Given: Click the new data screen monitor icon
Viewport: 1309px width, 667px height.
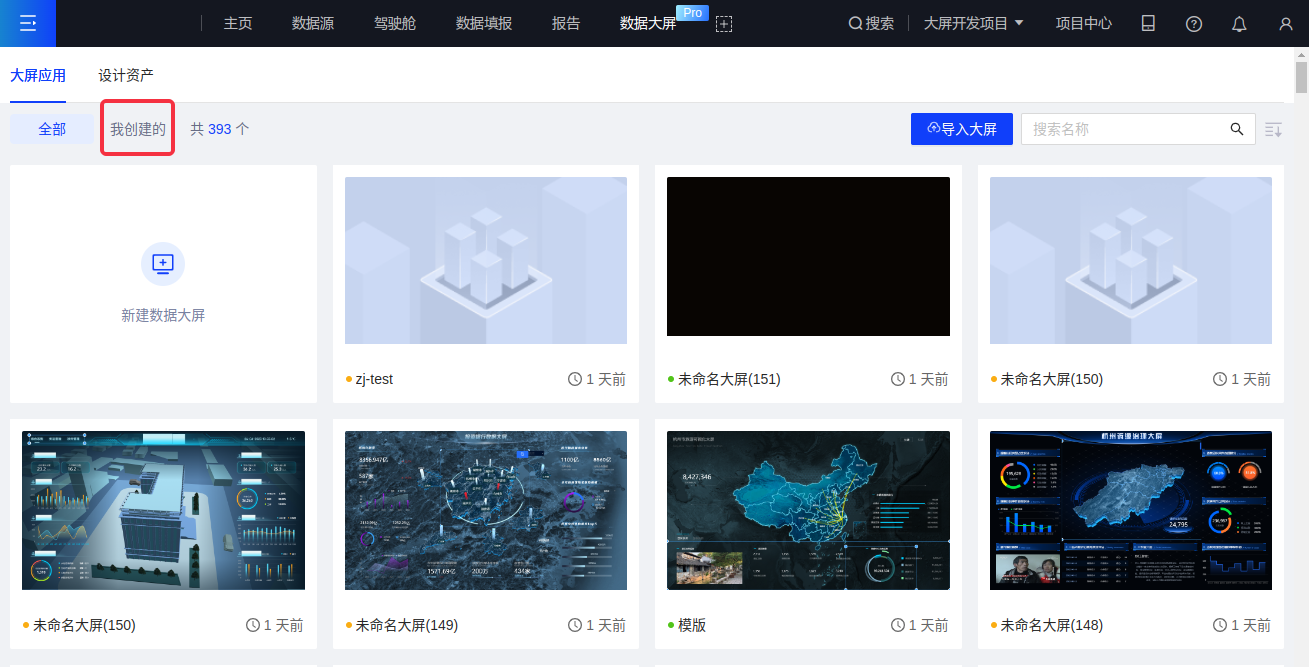Looking at the screenshot, I should click(163, 264).
